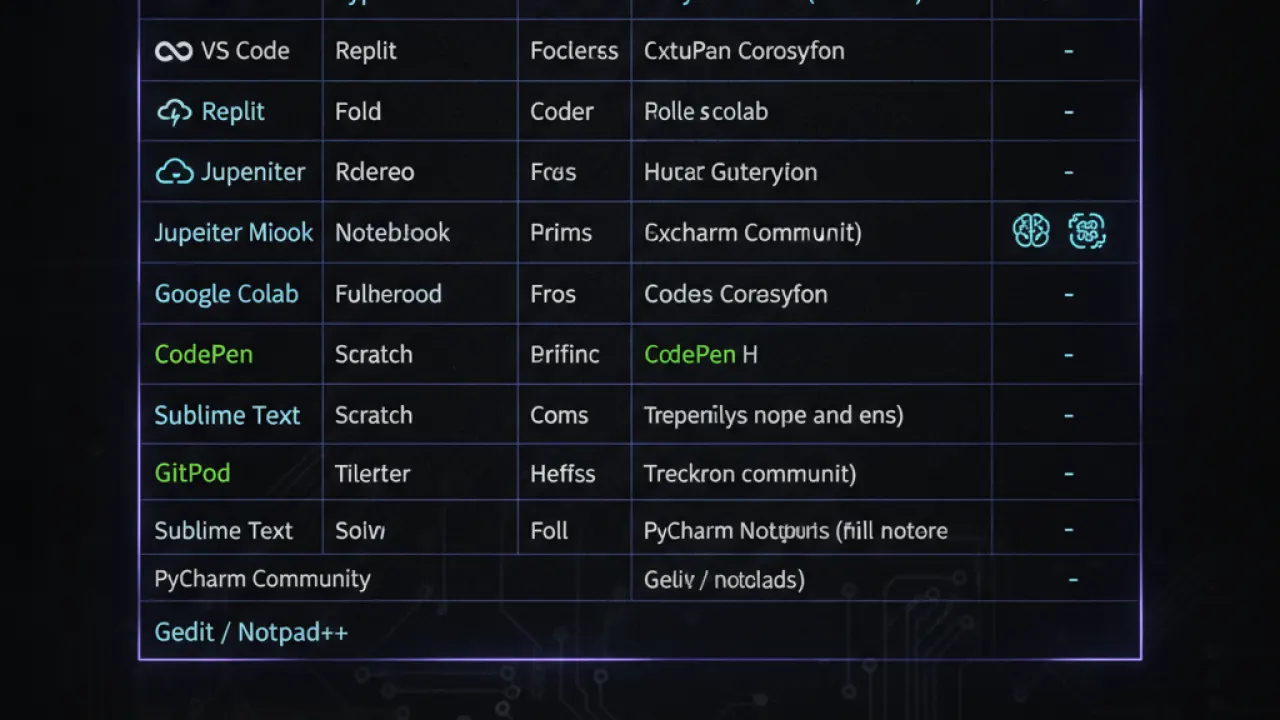Click the white Sublime Text row label

[x=223, y=531]
